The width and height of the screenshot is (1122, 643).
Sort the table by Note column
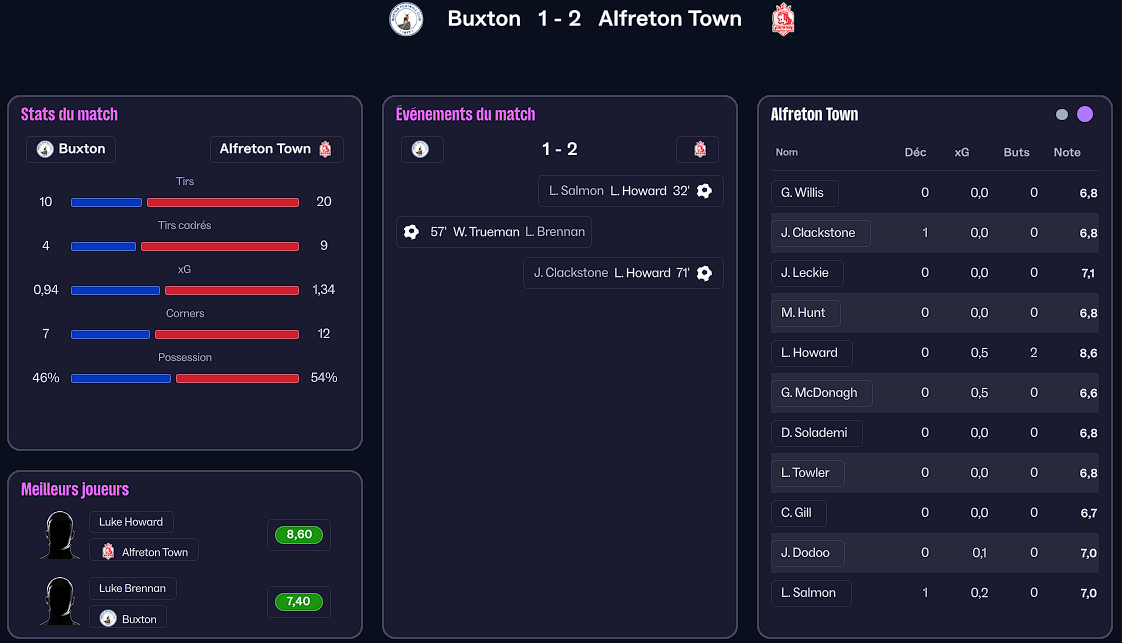[x=1067, y=152]
